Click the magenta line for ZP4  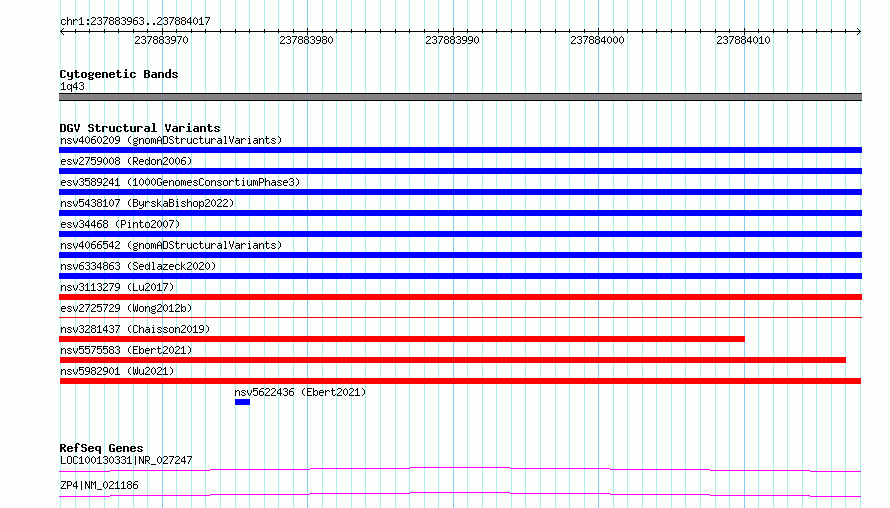(x=460, y=494)
